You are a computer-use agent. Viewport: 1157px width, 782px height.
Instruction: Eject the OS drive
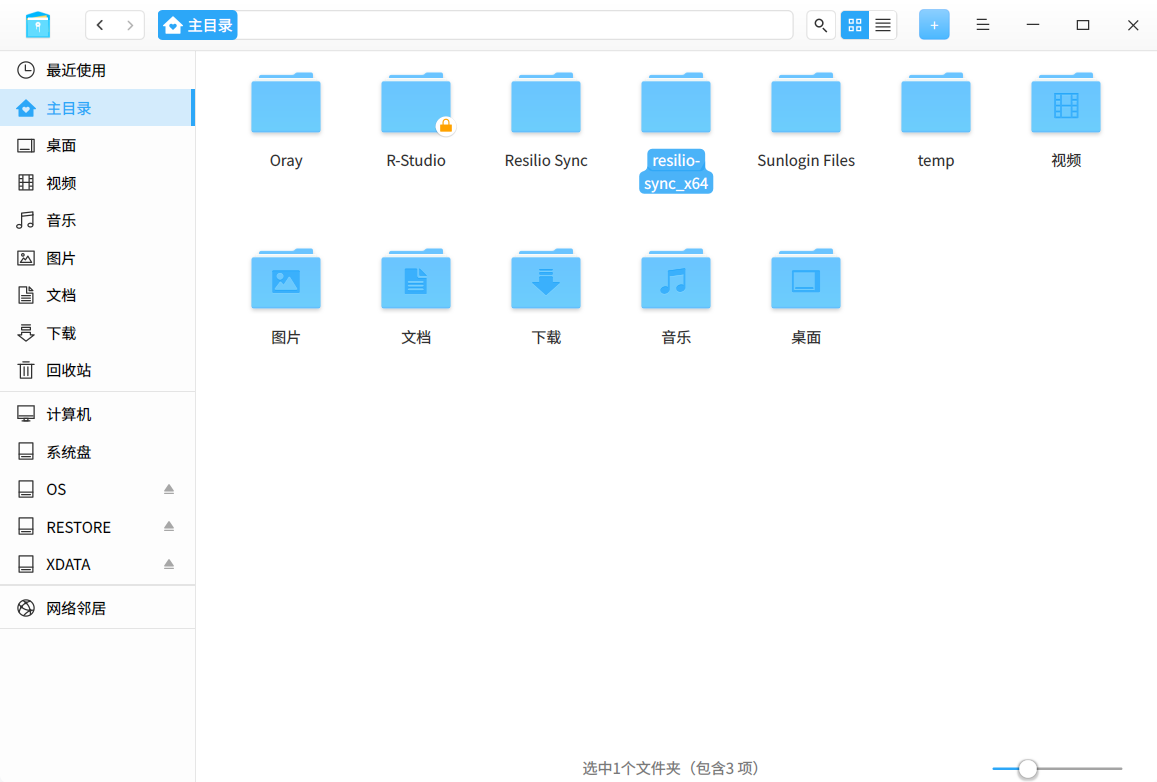[169, 489]
